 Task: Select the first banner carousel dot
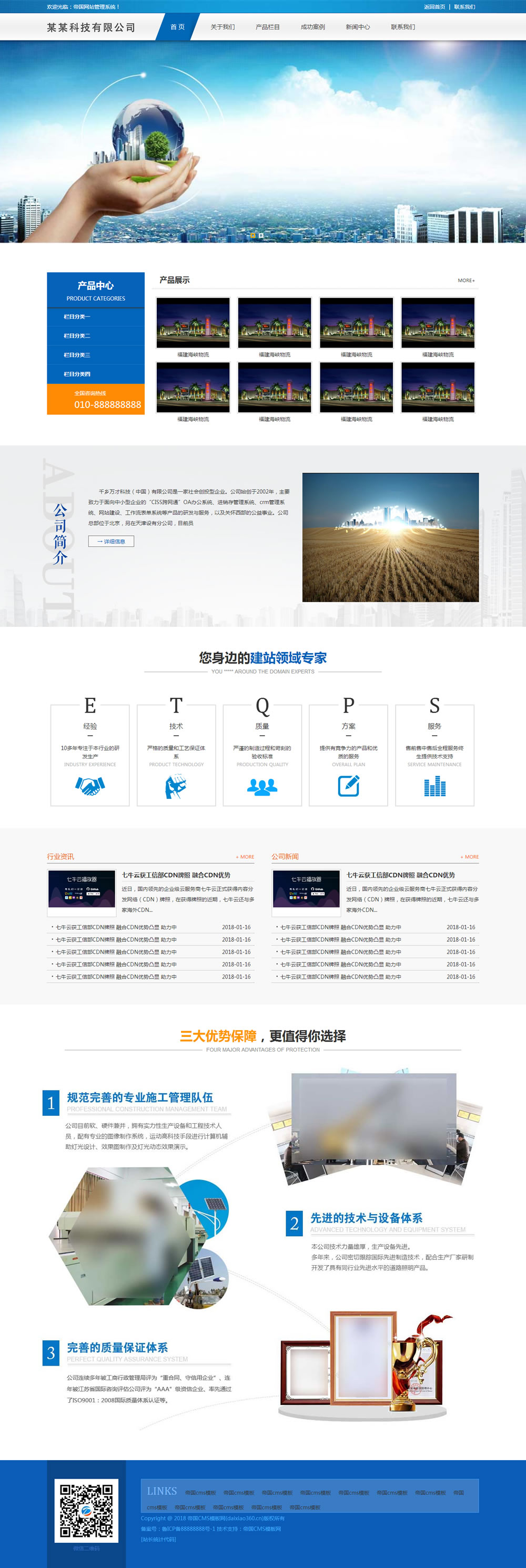[252, 235]
